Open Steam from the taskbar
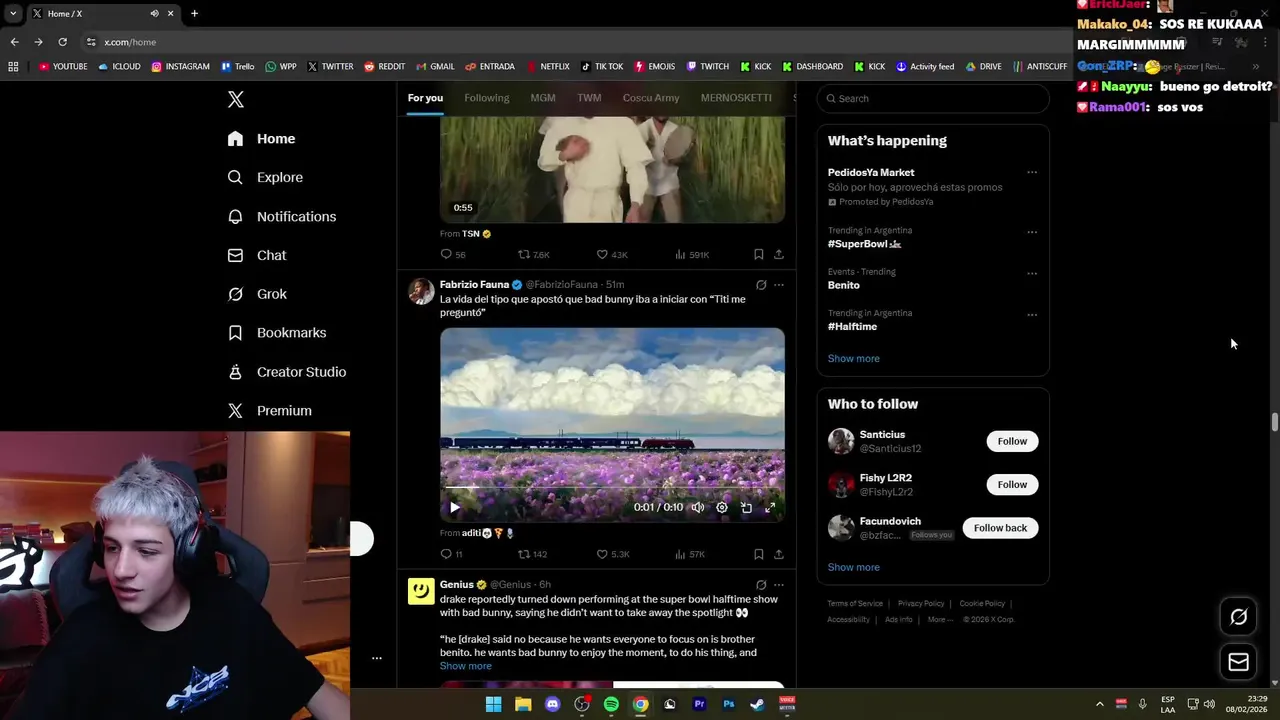This screenshot has height=720, width=1280. click(x=758, y=704)
